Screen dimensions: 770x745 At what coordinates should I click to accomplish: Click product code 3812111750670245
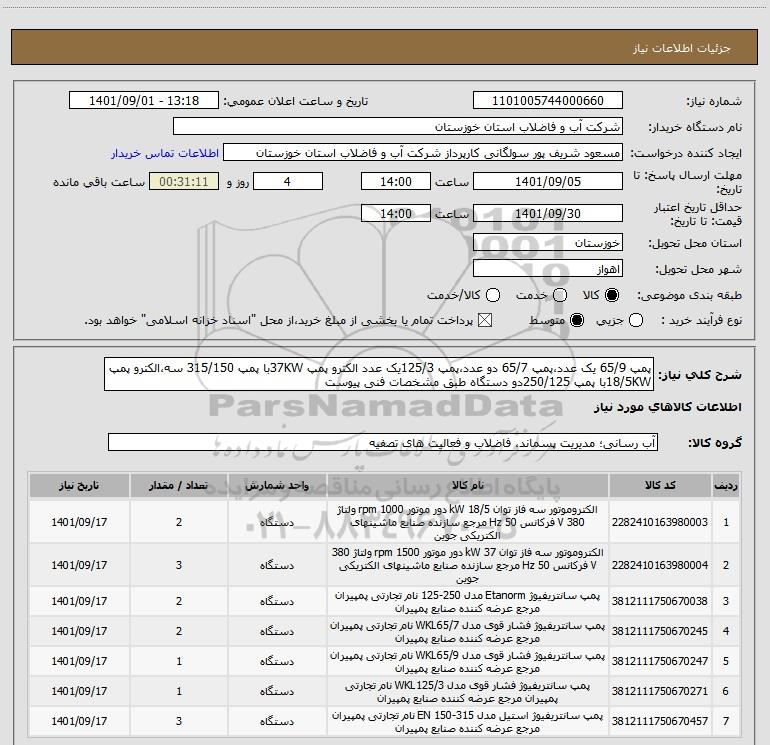coord(660,631)
